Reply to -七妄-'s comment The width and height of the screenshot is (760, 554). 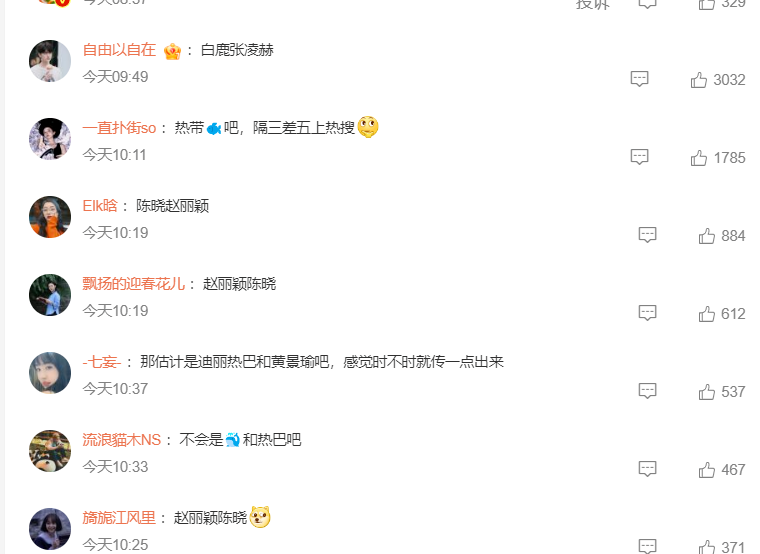(x=648, y=391)
